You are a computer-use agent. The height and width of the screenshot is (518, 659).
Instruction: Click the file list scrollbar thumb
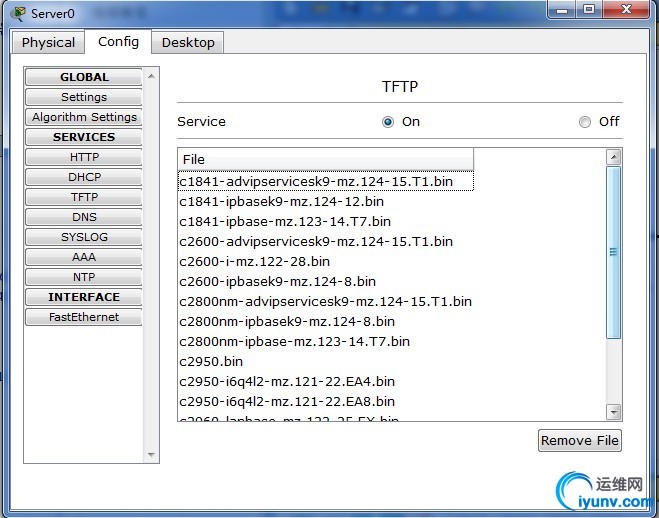click(x=614, y=252)
